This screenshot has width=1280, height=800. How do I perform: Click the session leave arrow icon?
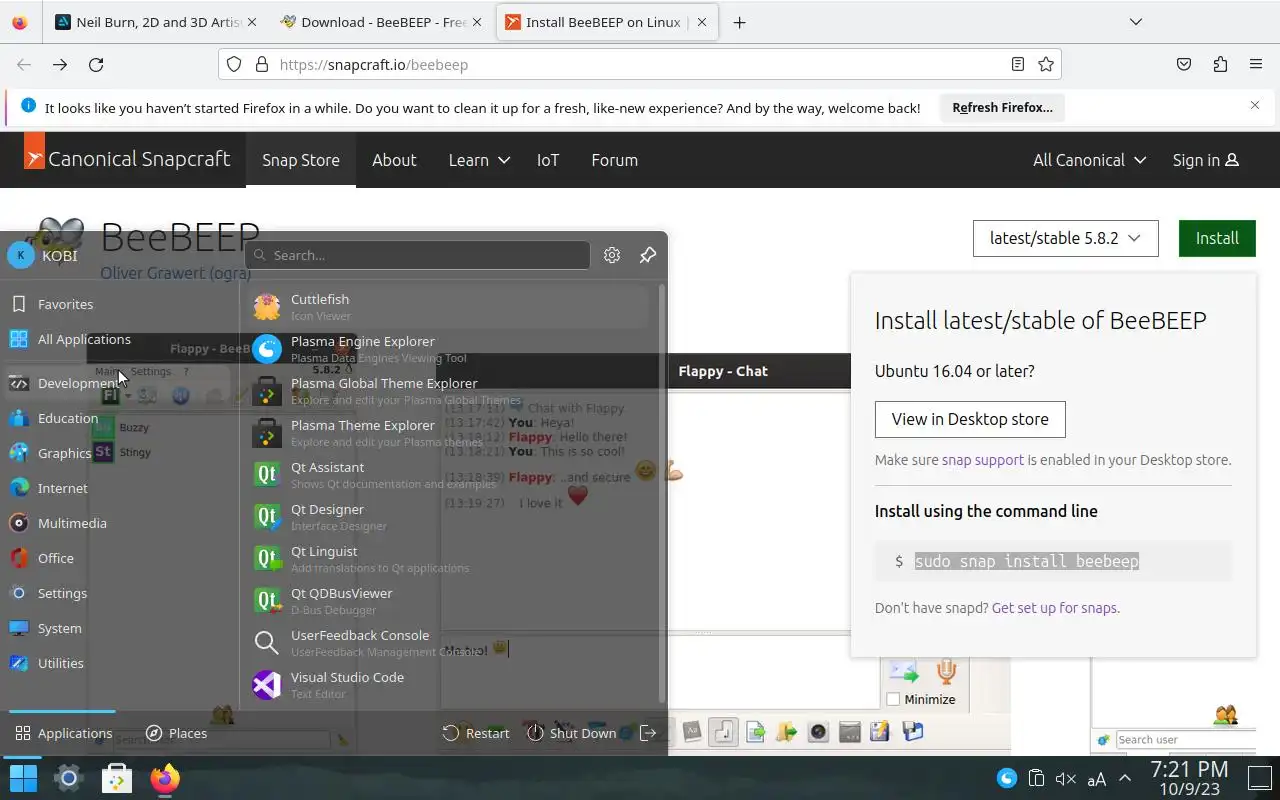click(648, 733)
